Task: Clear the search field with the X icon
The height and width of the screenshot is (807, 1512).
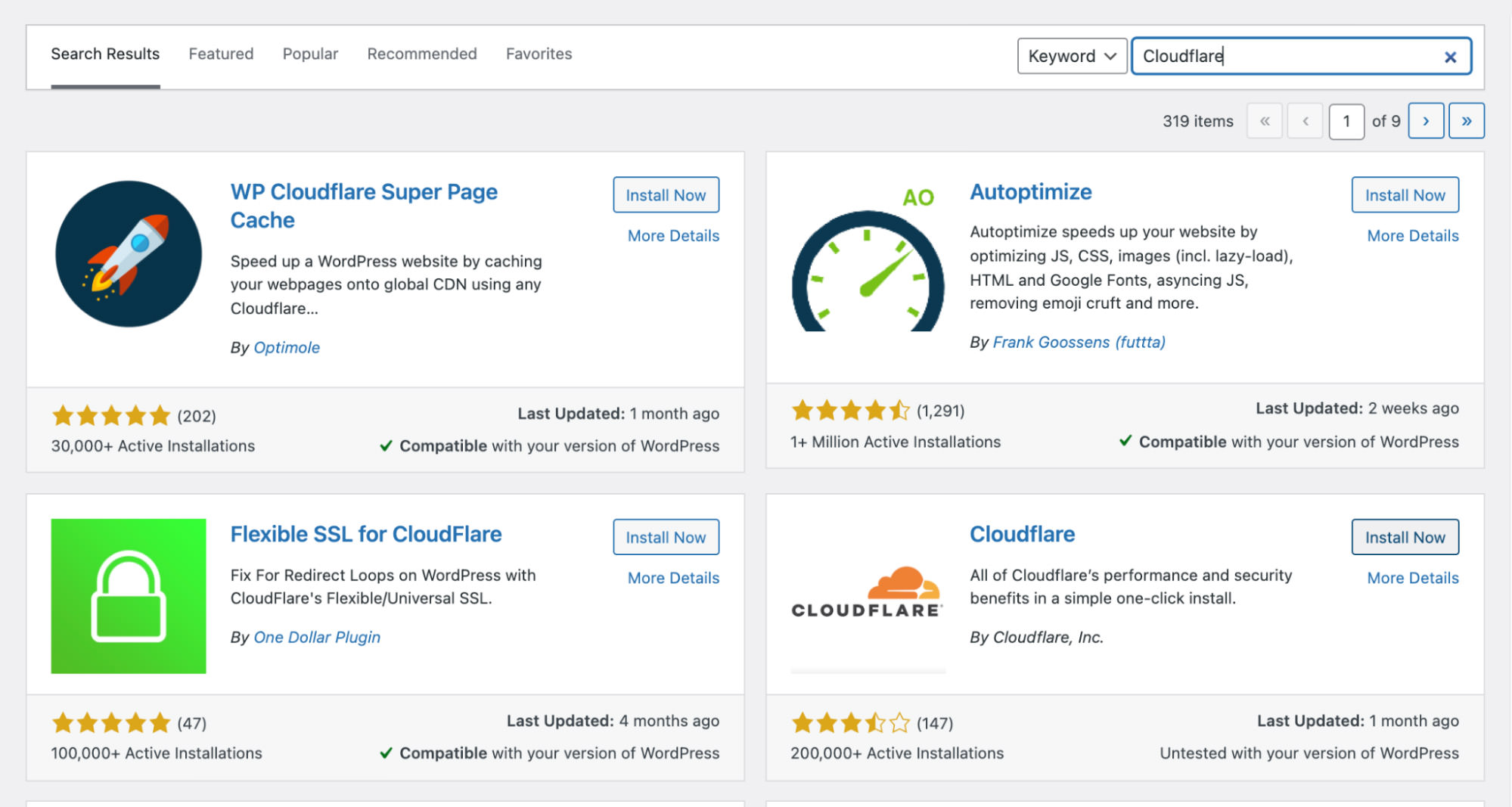Action: 1450,57
